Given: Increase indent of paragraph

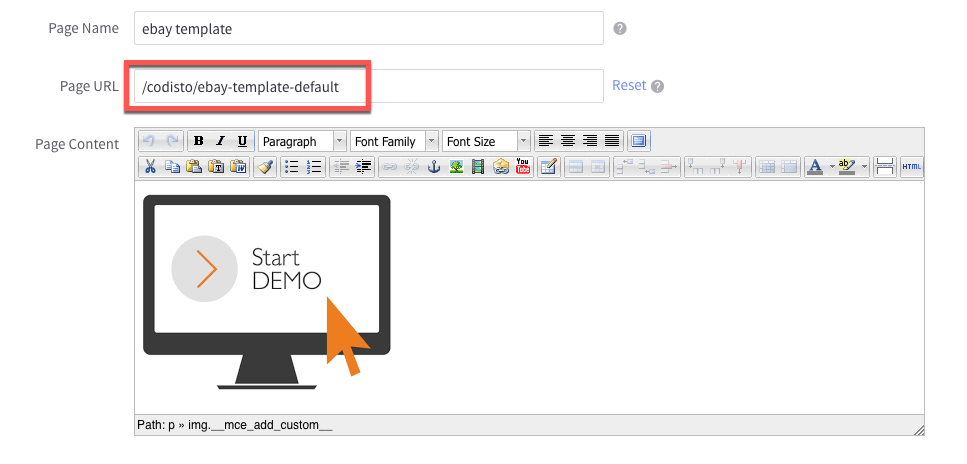Looking at the screenshot, I should 363,167.
